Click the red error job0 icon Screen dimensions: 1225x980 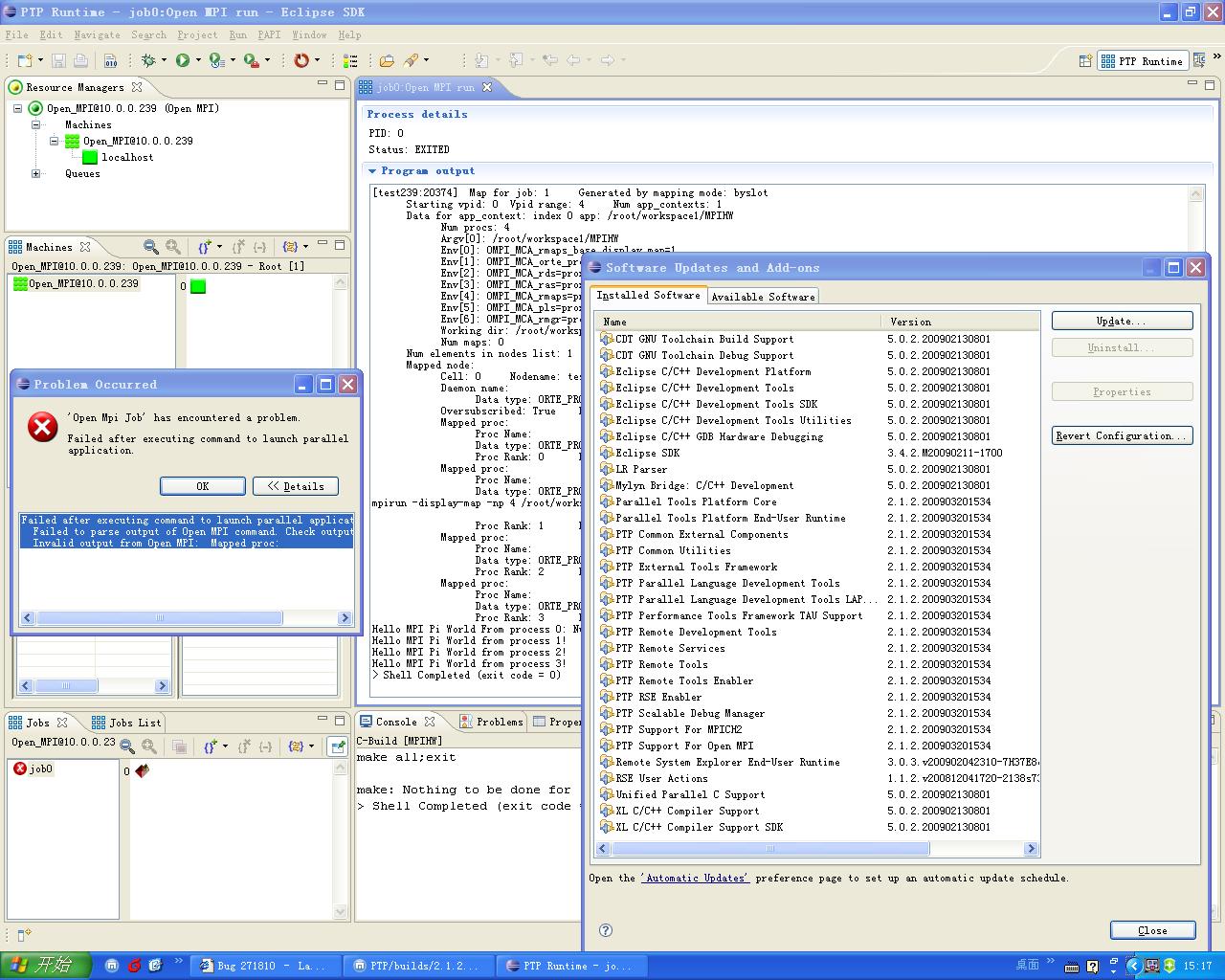coord(19,768)
